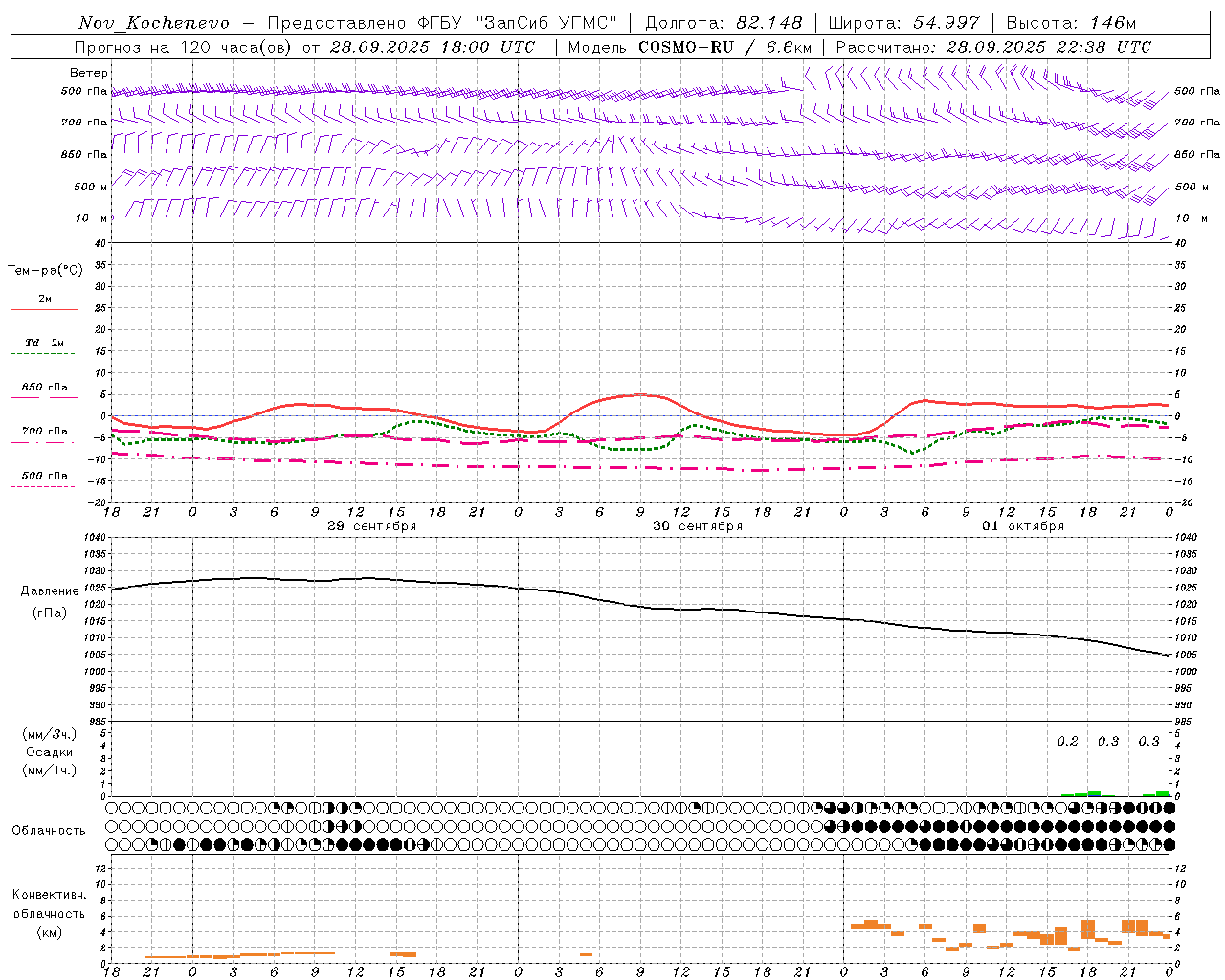1225x980 pixels.
Task: Click the (км) unit label for convective clouds
Action: click(x=50, y=932)
